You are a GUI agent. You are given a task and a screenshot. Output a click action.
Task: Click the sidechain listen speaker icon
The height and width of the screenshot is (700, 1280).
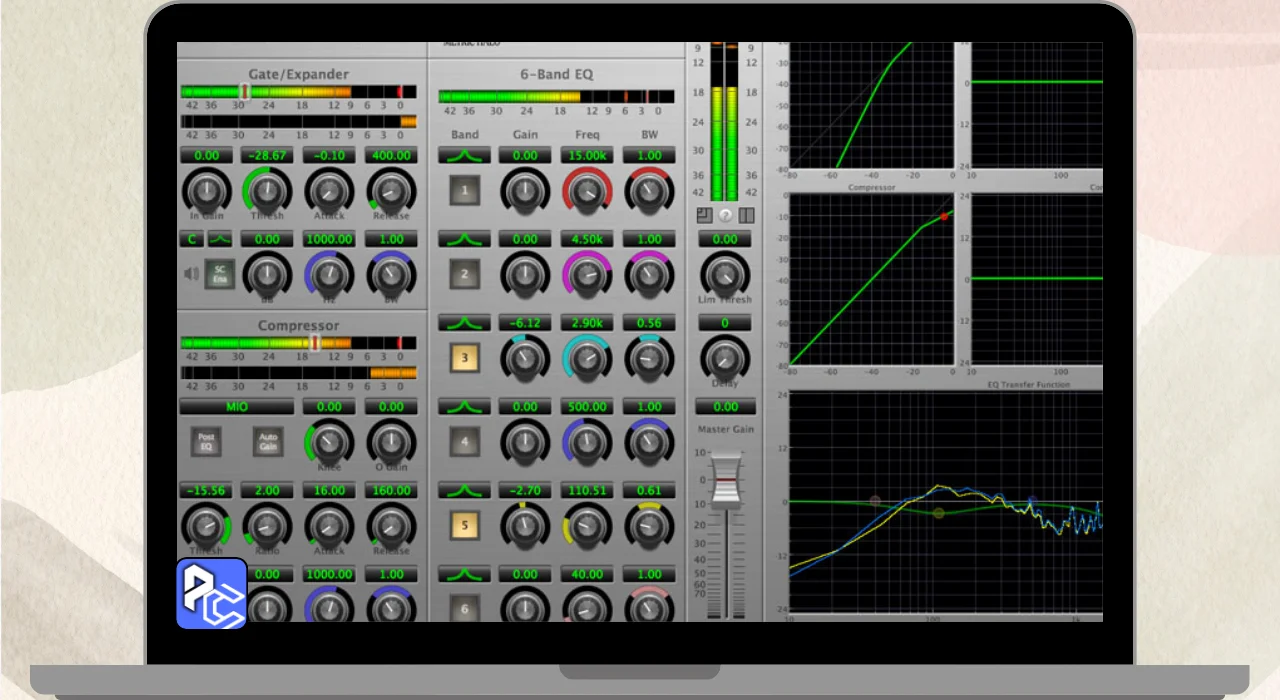tap(190, 273)
